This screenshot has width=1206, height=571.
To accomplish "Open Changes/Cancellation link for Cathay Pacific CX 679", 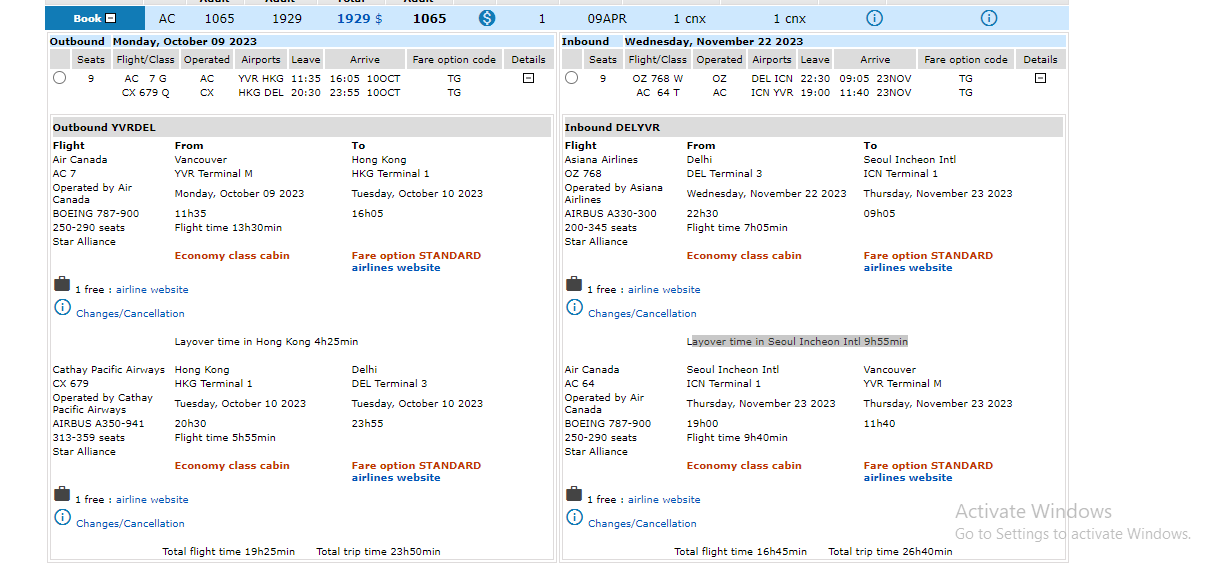I will [130, 524].
